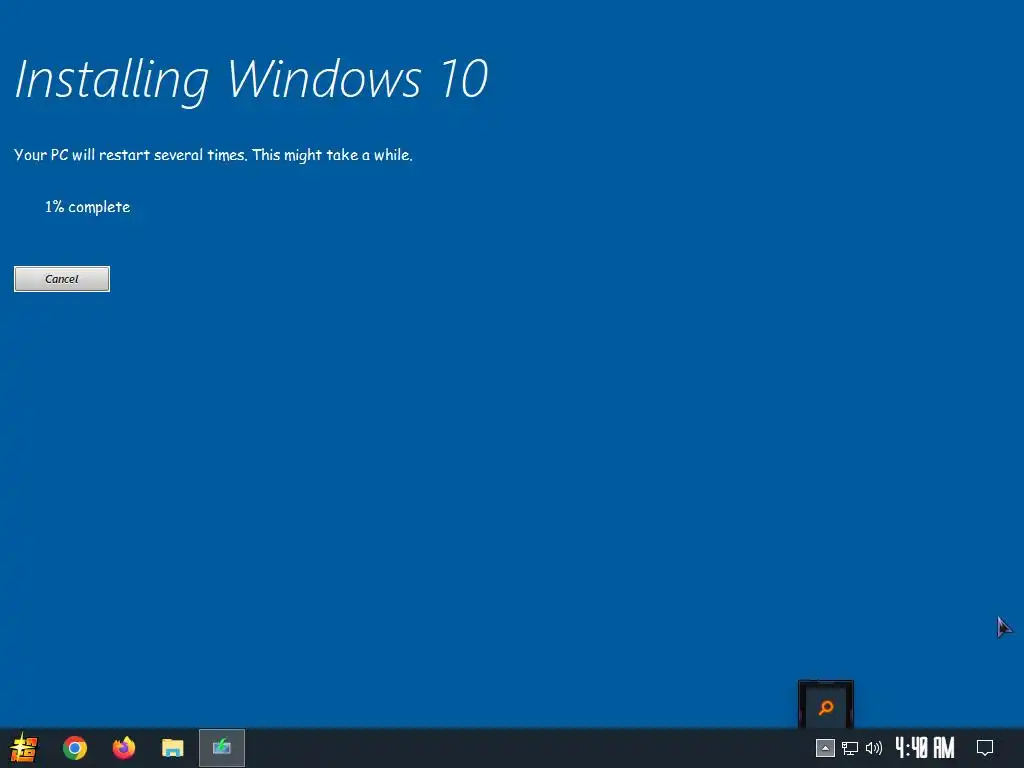Select the active Windows setup taskbar icon
Image resolution: width=1024 pixels, height=768 pixels.
click(222, 748)
